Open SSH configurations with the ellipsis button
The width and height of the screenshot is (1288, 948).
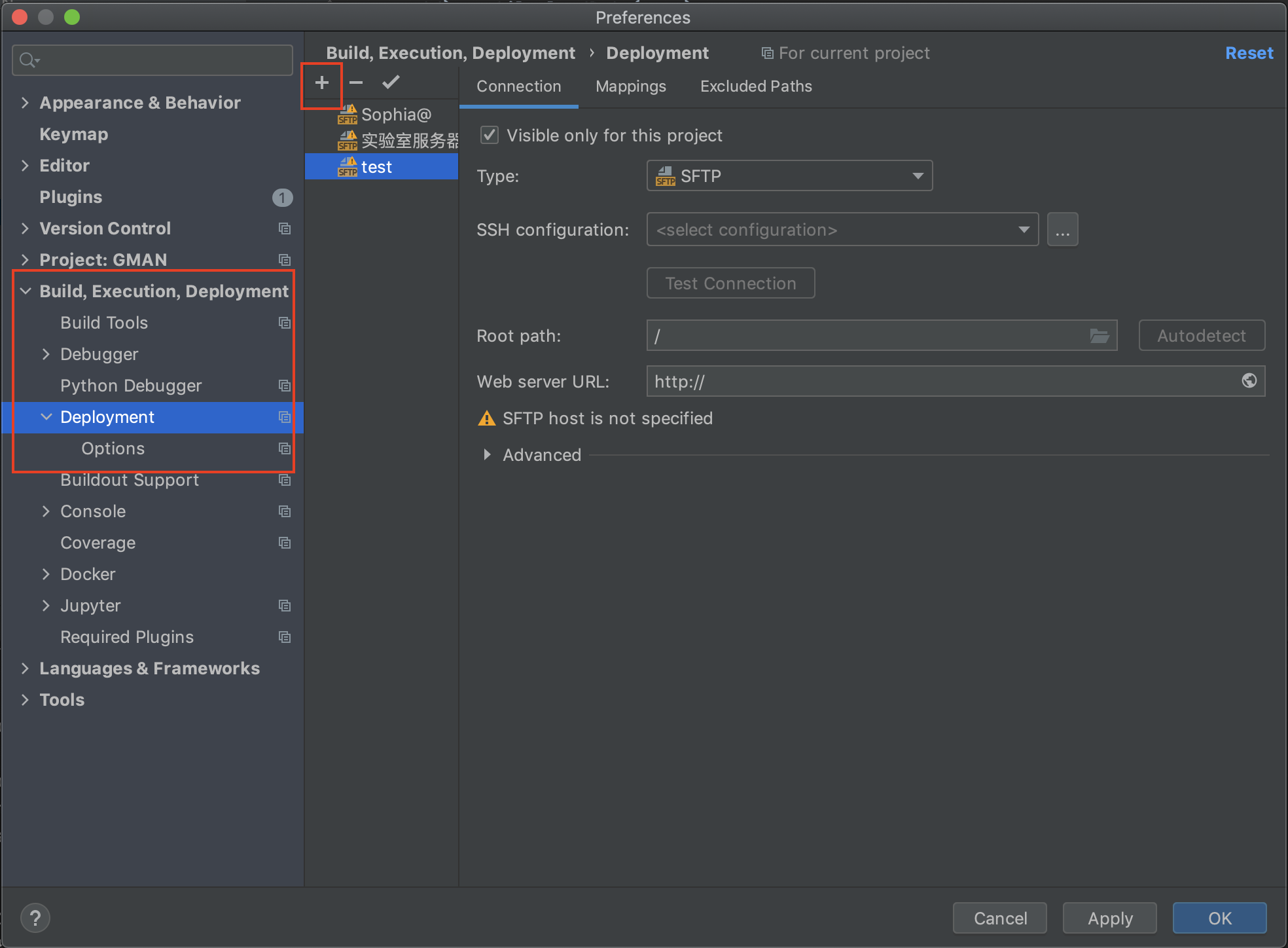coord(1062,230)
